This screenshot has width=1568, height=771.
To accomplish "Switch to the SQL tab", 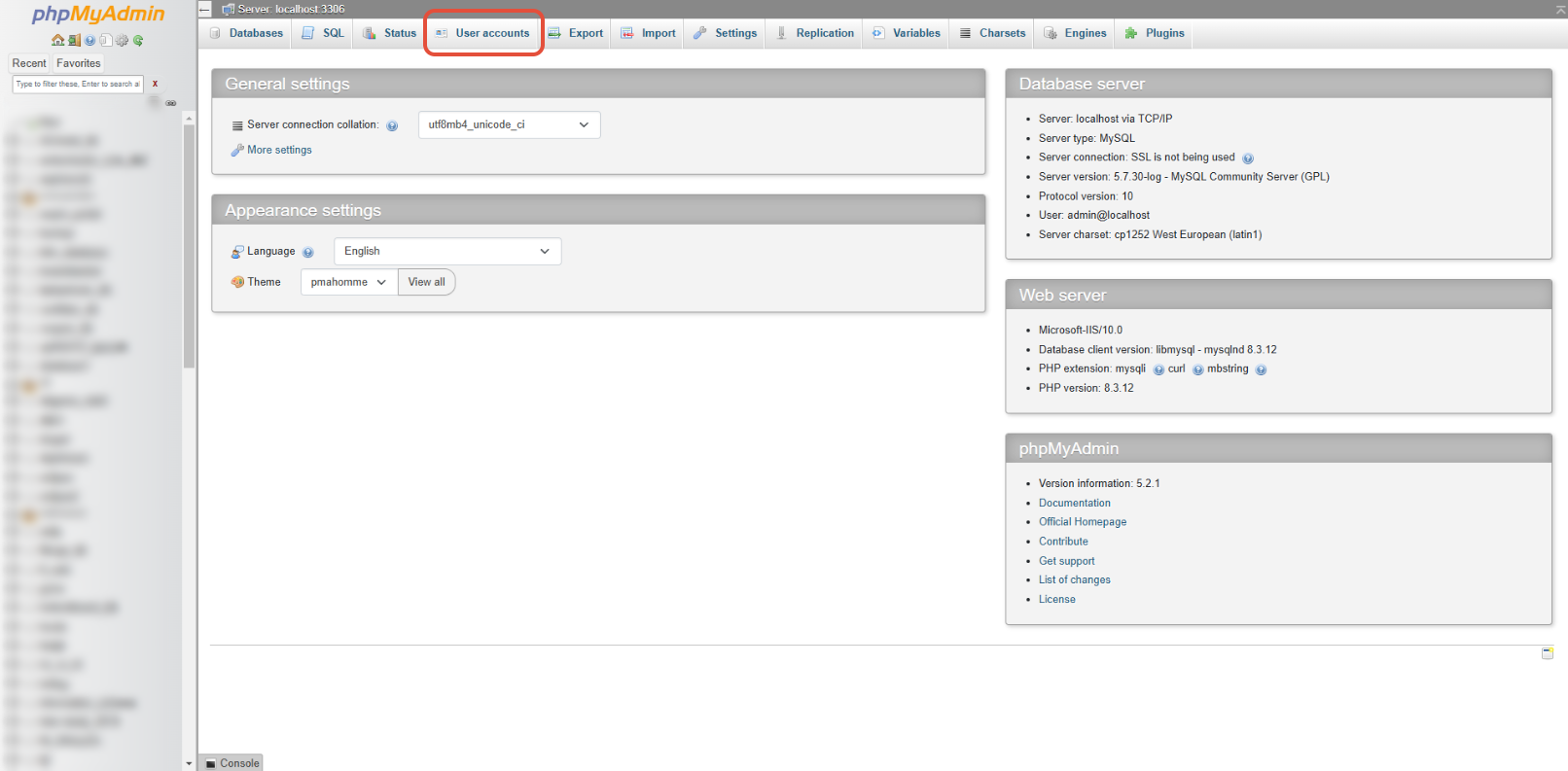I will coord(323,33).
